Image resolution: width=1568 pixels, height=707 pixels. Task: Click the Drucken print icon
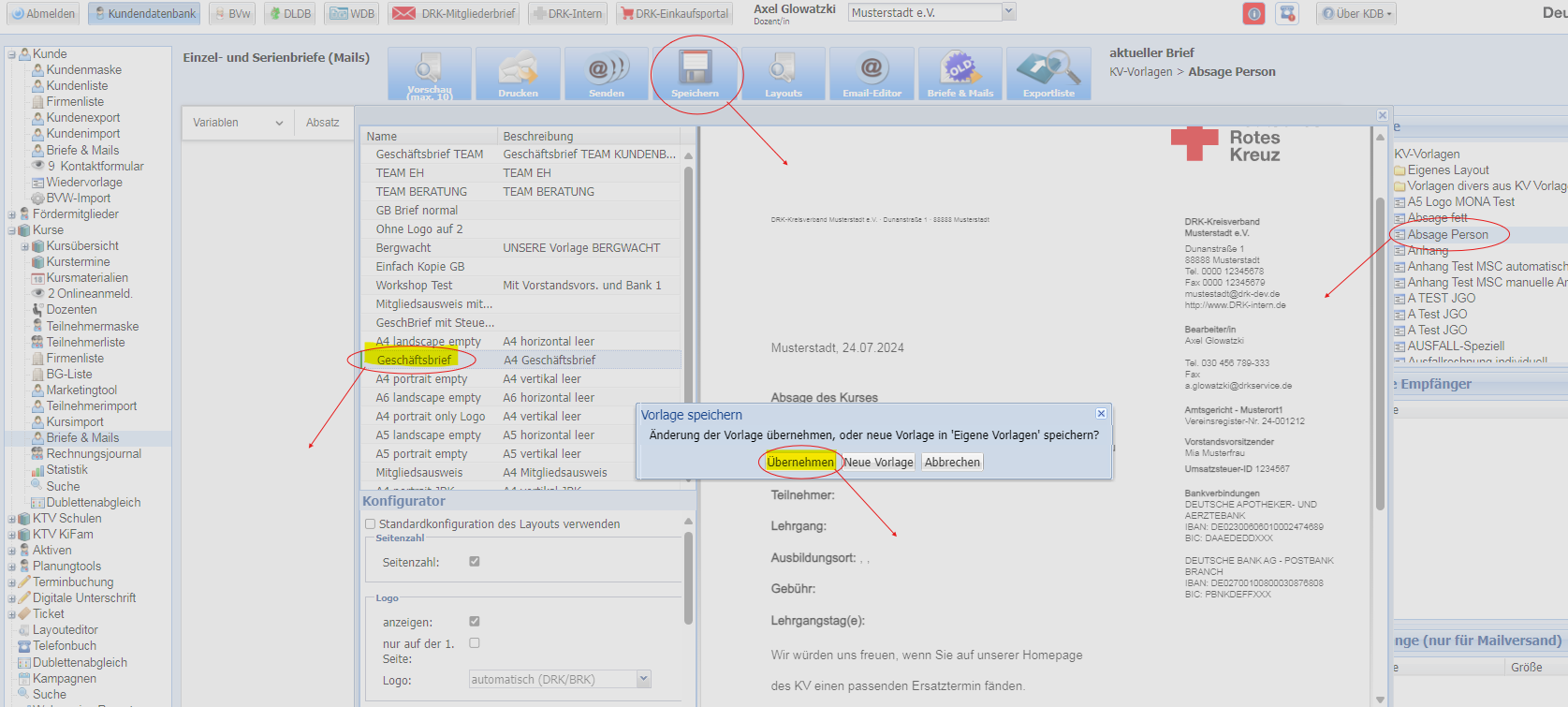(x=518, y=73)
